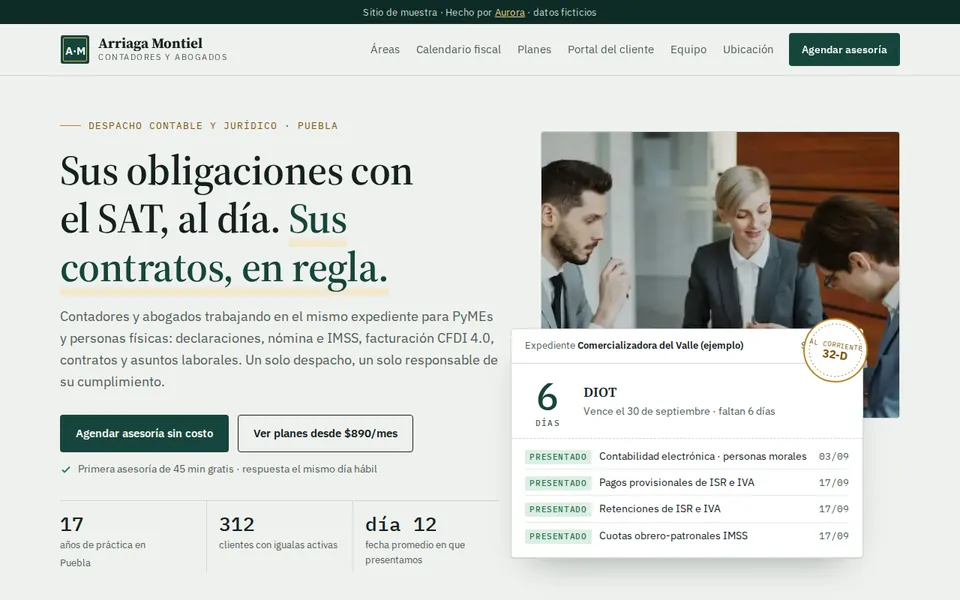This screenshot has height=600, width=960.
Task: Click the A·M logo icon
Action: click(x=75, y=50)
